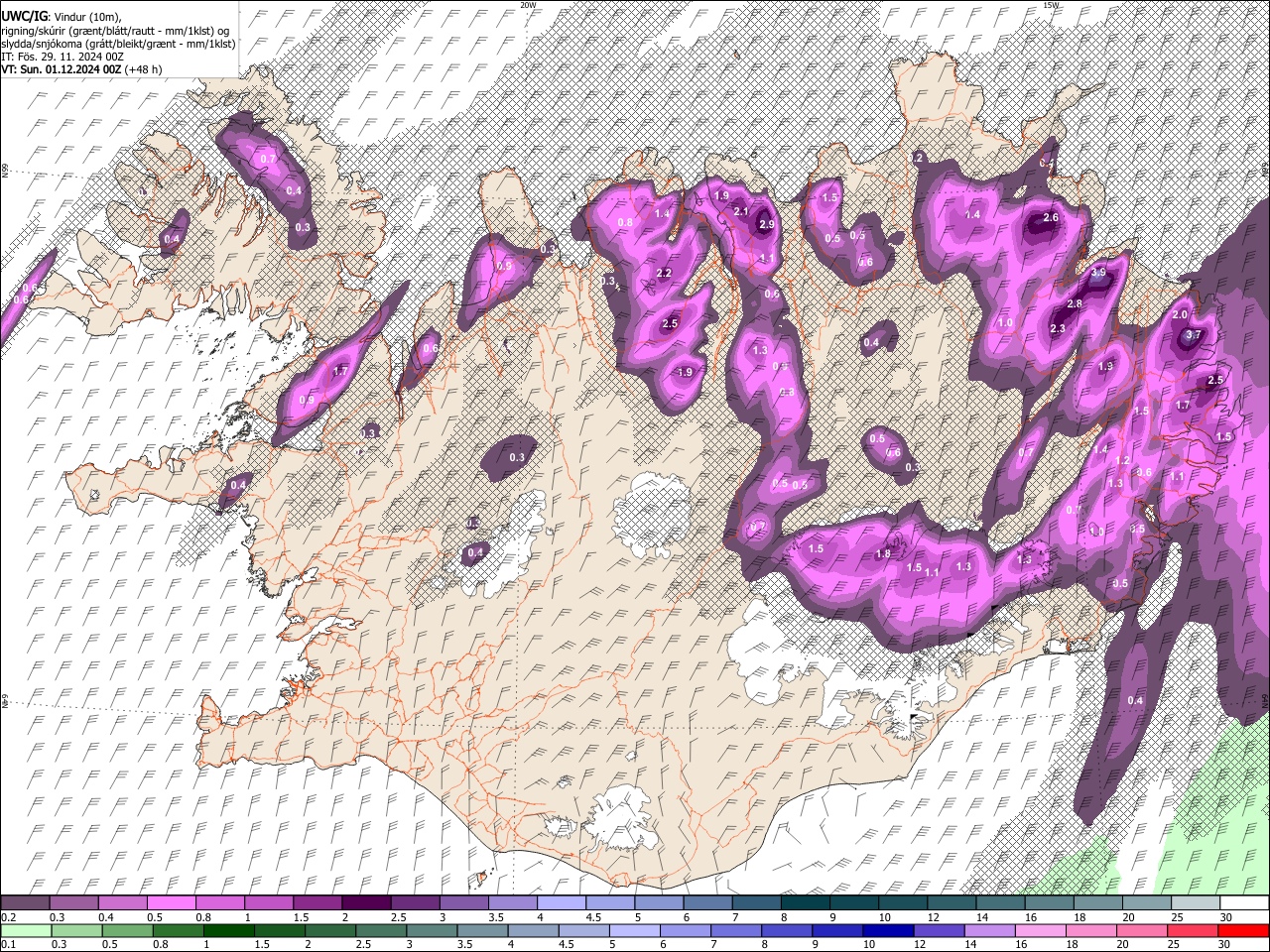Click the 1.8 snowfall value on the map
Viewport: 1270px width, 952px height.
click(883, 554)
